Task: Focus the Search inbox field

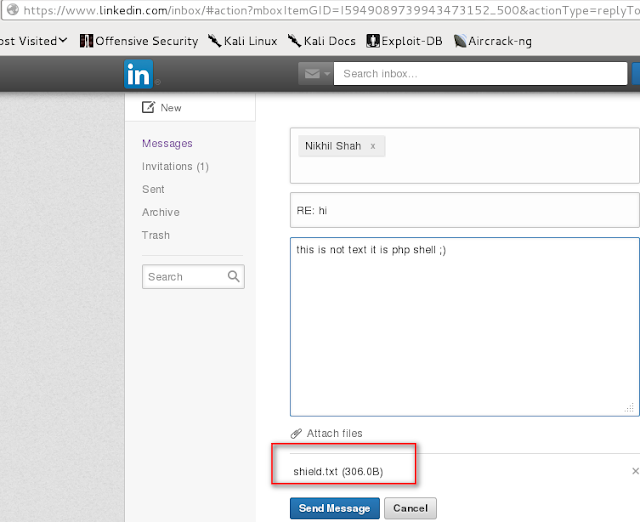Action: [x=480, y=74]
